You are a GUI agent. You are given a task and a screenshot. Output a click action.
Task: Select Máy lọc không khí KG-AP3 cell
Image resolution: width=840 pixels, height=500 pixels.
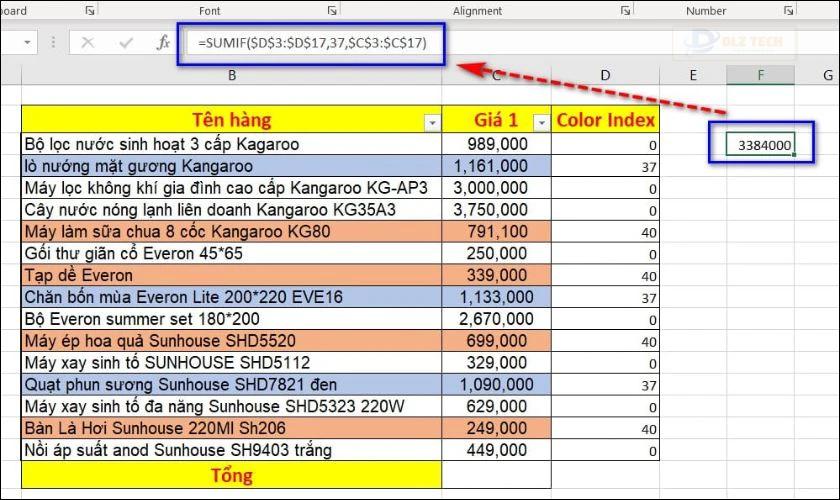(231, 188)
